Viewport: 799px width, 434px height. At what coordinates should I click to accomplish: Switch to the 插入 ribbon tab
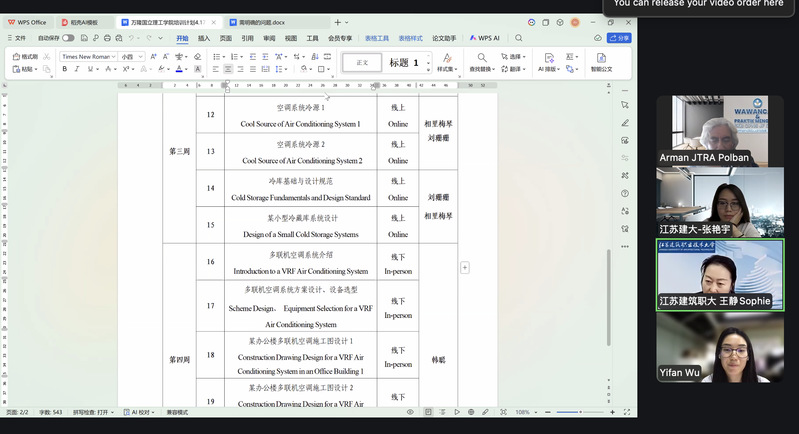point(204,38)
